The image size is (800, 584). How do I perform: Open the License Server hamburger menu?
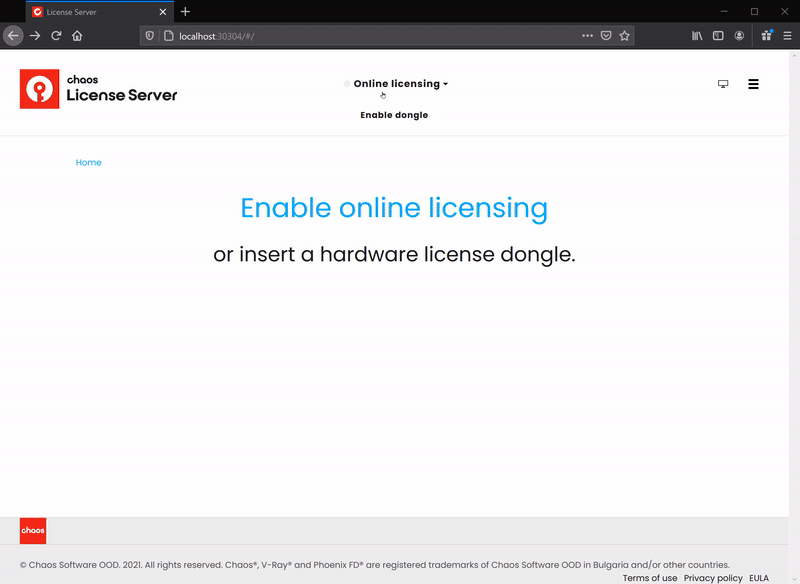pos(753,84)
